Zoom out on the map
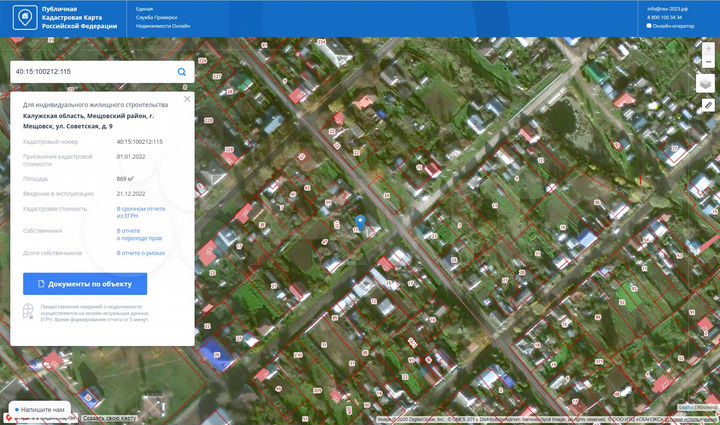Screen dimensions: 720x425 707,61
